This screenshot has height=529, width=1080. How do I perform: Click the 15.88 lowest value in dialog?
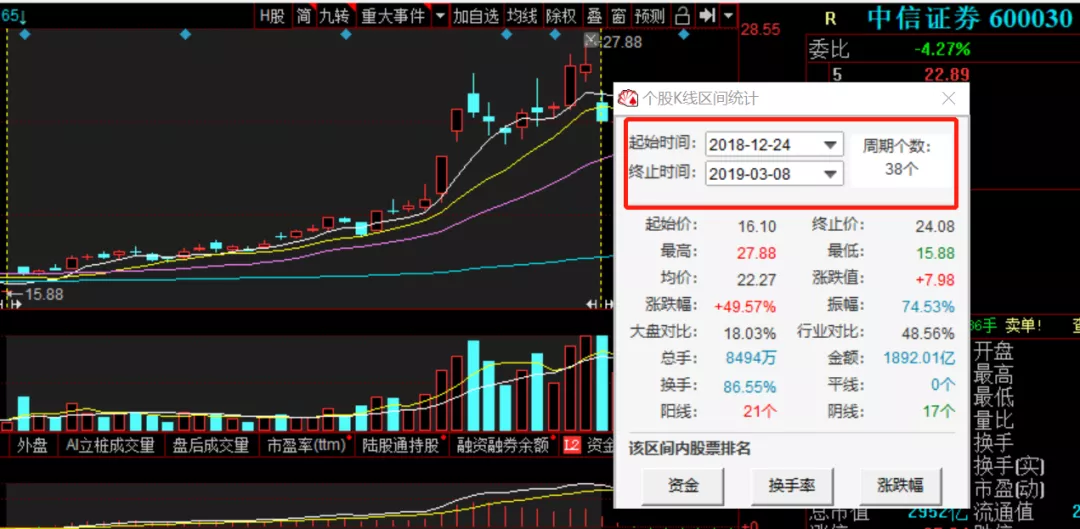(x=935, y=253)
